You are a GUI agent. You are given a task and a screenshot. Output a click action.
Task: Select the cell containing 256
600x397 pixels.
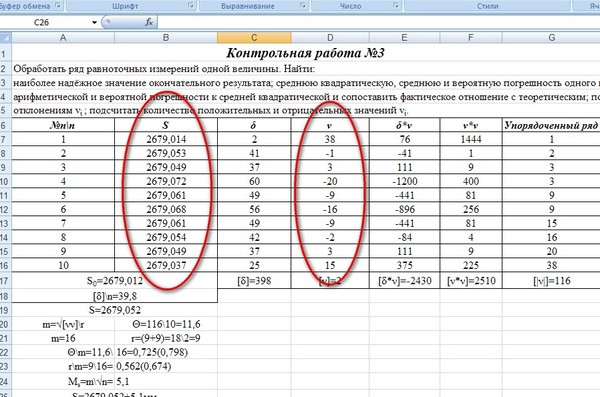(x=471, y=209)
